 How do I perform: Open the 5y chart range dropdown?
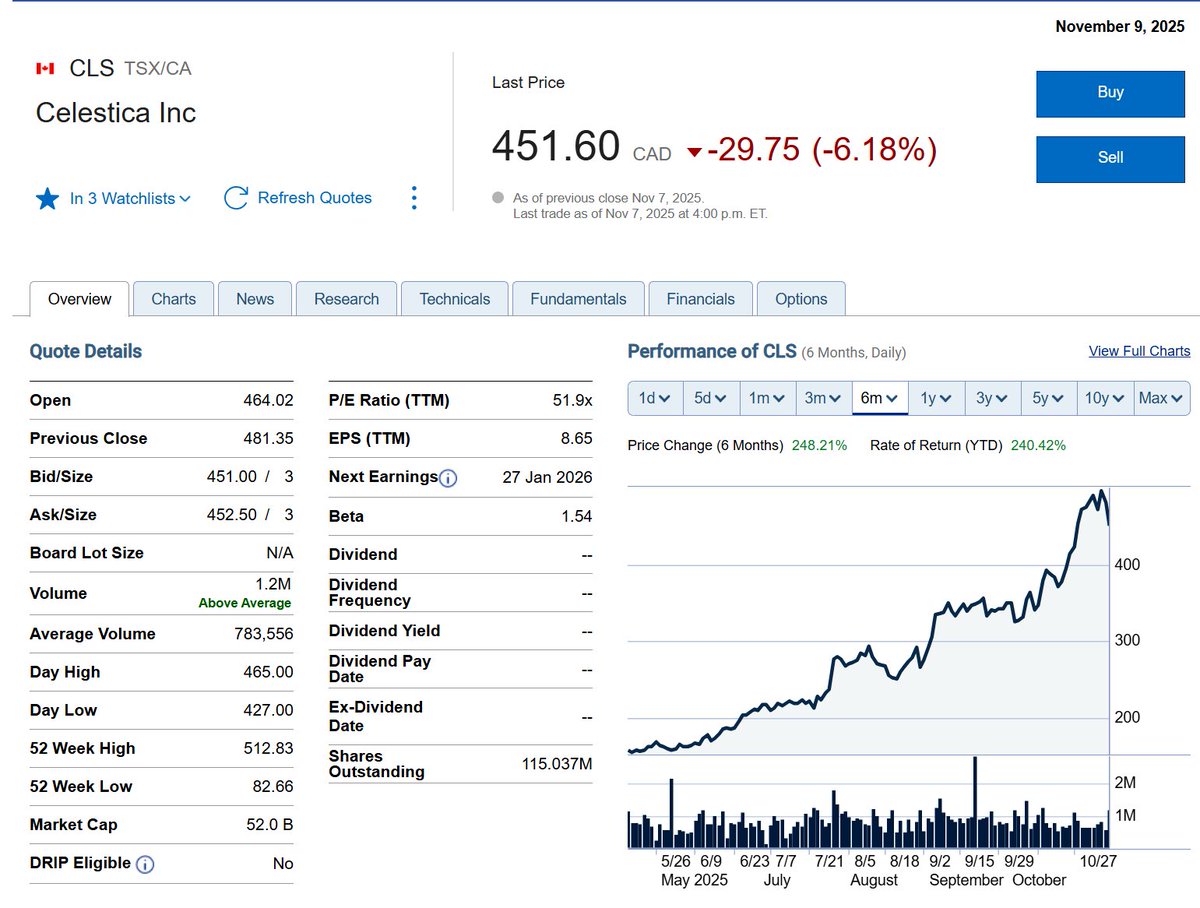pos(1048,398)
